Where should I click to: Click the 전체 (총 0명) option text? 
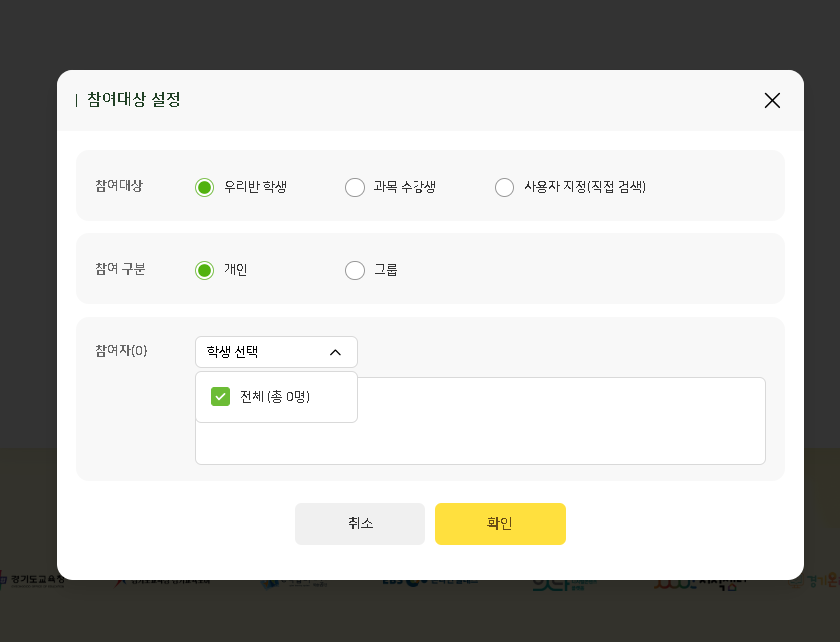(275, 397)
